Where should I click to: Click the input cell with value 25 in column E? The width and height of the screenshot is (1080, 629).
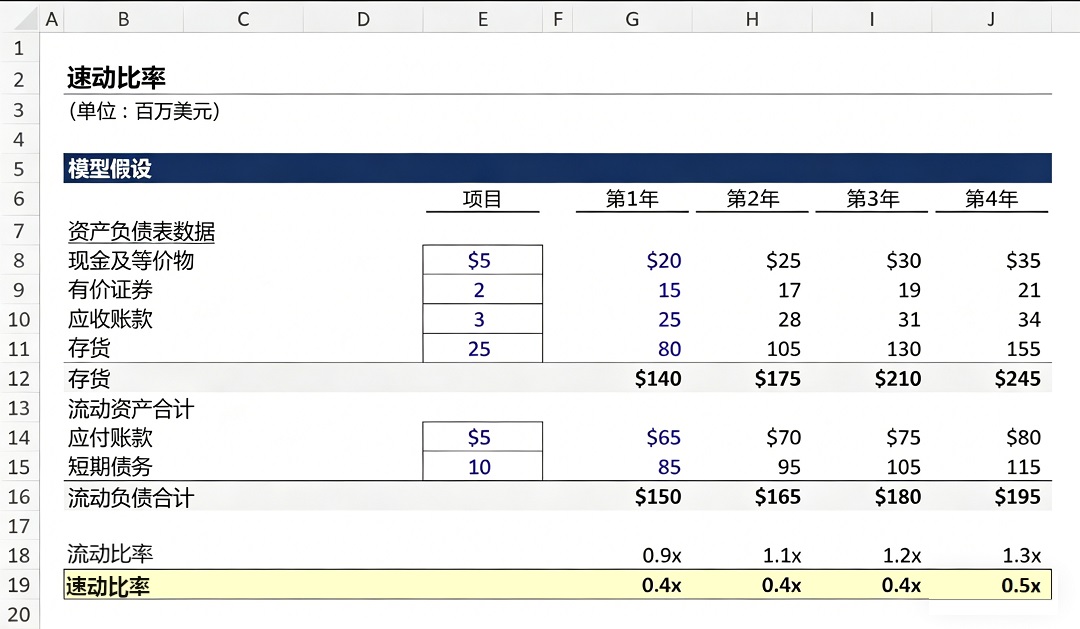(x=483, y=349)
